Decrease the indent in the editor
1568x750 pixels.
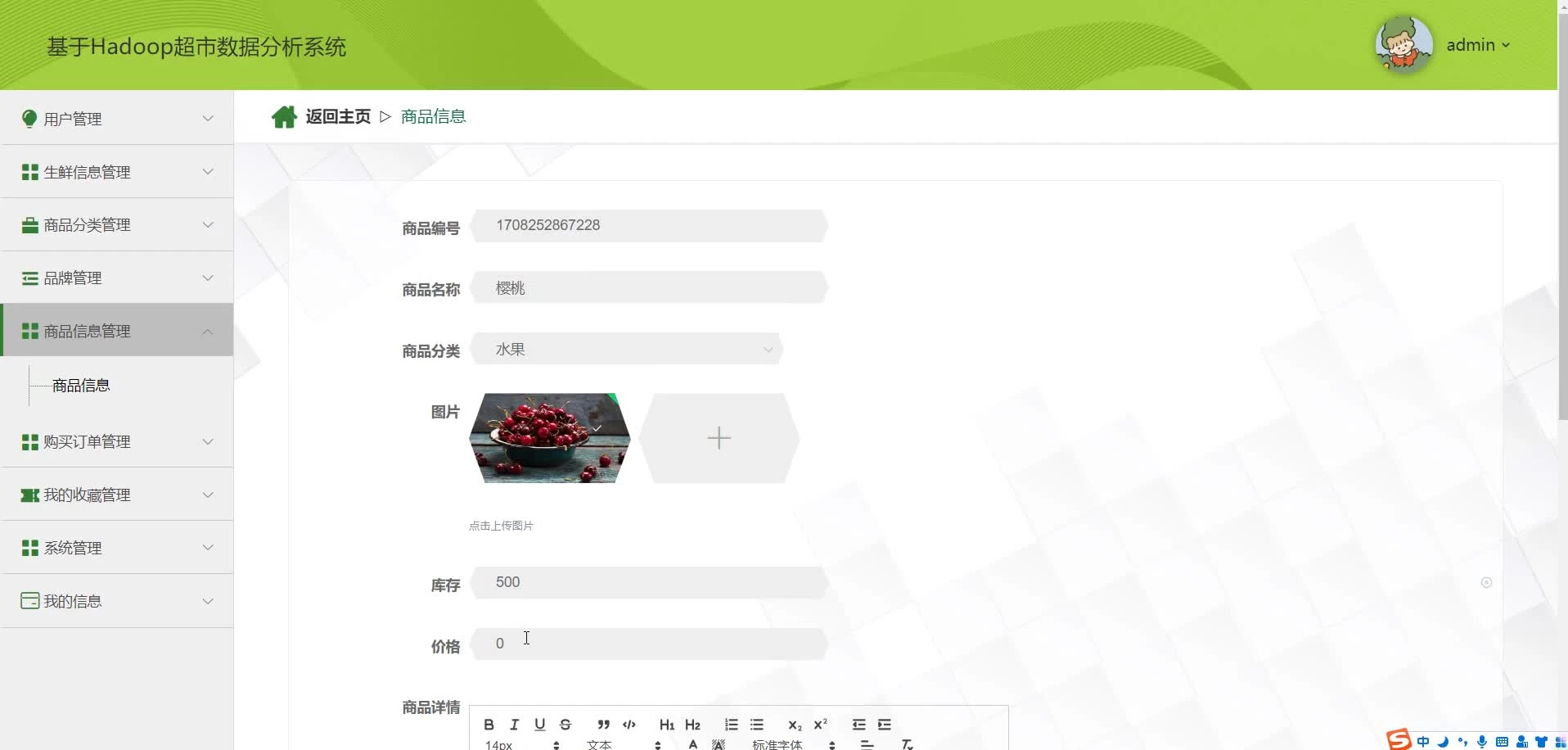click(x=858, y=725)
